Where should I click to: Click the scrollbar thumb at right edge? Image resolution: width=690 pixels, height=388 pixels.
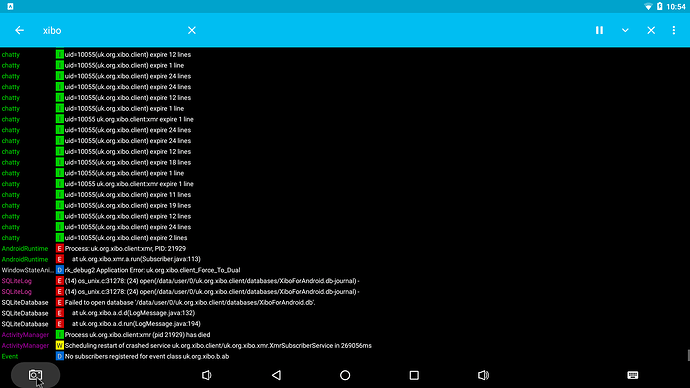coord(688,355)
